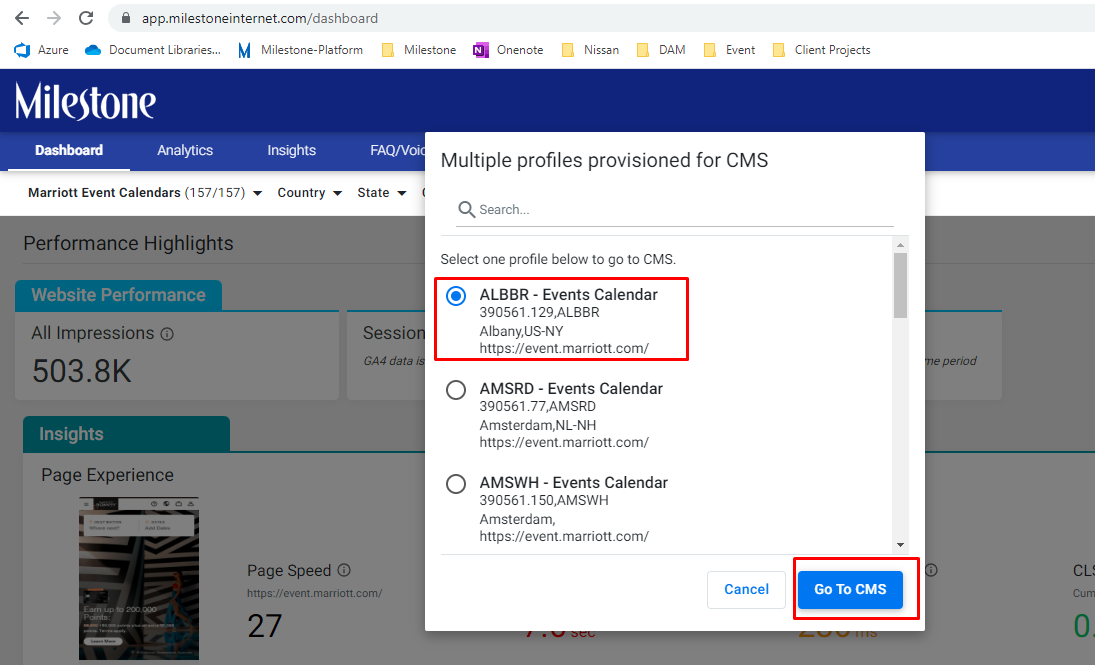
Task: Click the ALBBR profile URL text
Action: pyautogui.click(x=564, y=348)
